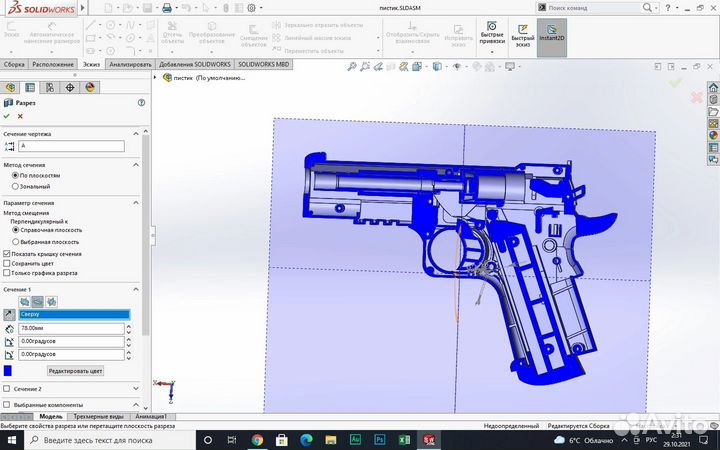The height and width of the screenshot is (450, 720).
Task: Click Zoom to Area in view toolbar
Action: (x=365, y=67)
